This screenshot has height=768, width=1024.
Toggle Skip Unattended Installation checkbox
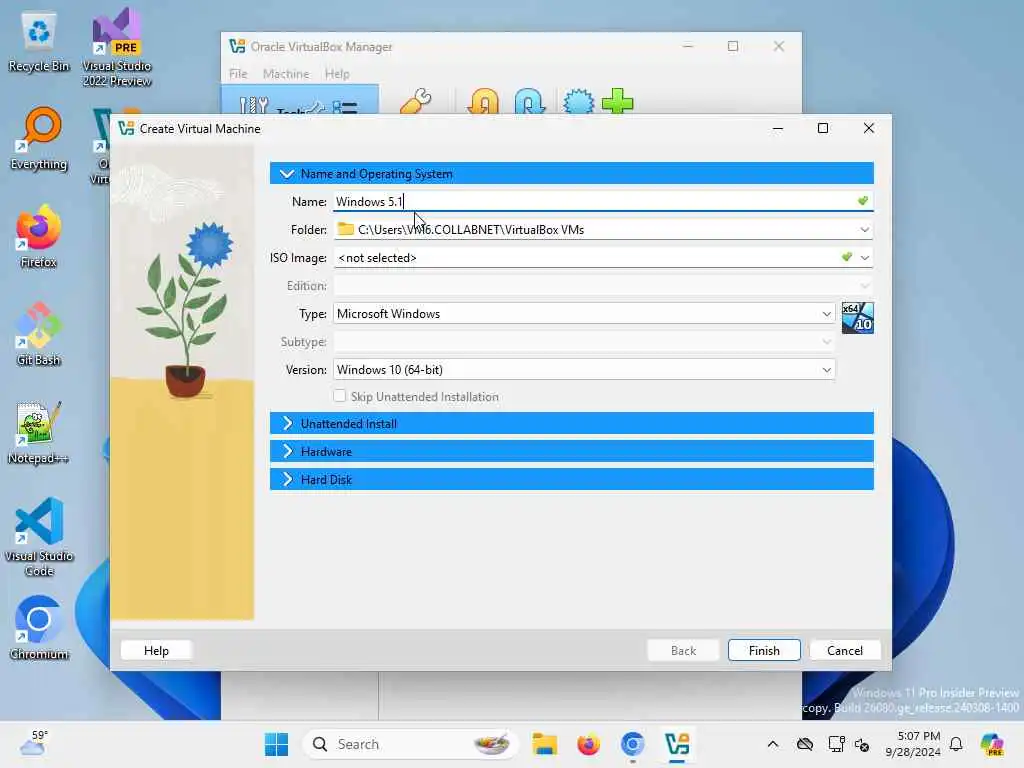(340, 396)
